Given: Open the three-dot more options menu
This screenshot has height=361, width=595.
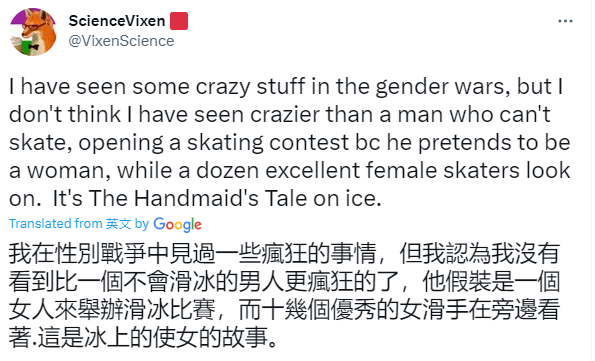Looking at the screenshot, I should 565,21.
